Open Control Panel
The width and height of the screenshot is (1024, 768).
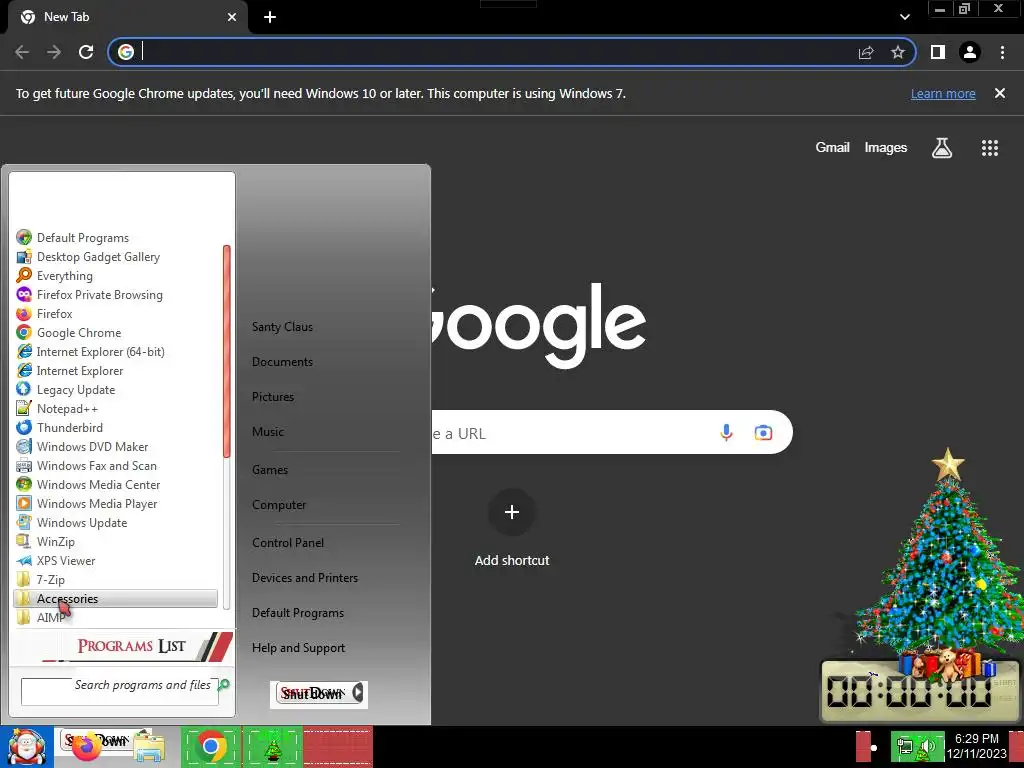point(288,543)
